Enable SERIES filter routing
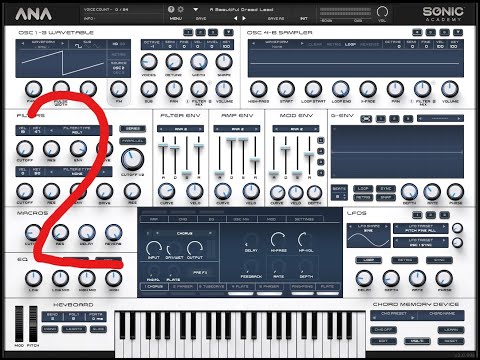This screenshot has width=480, height=360. click(132, 129)
